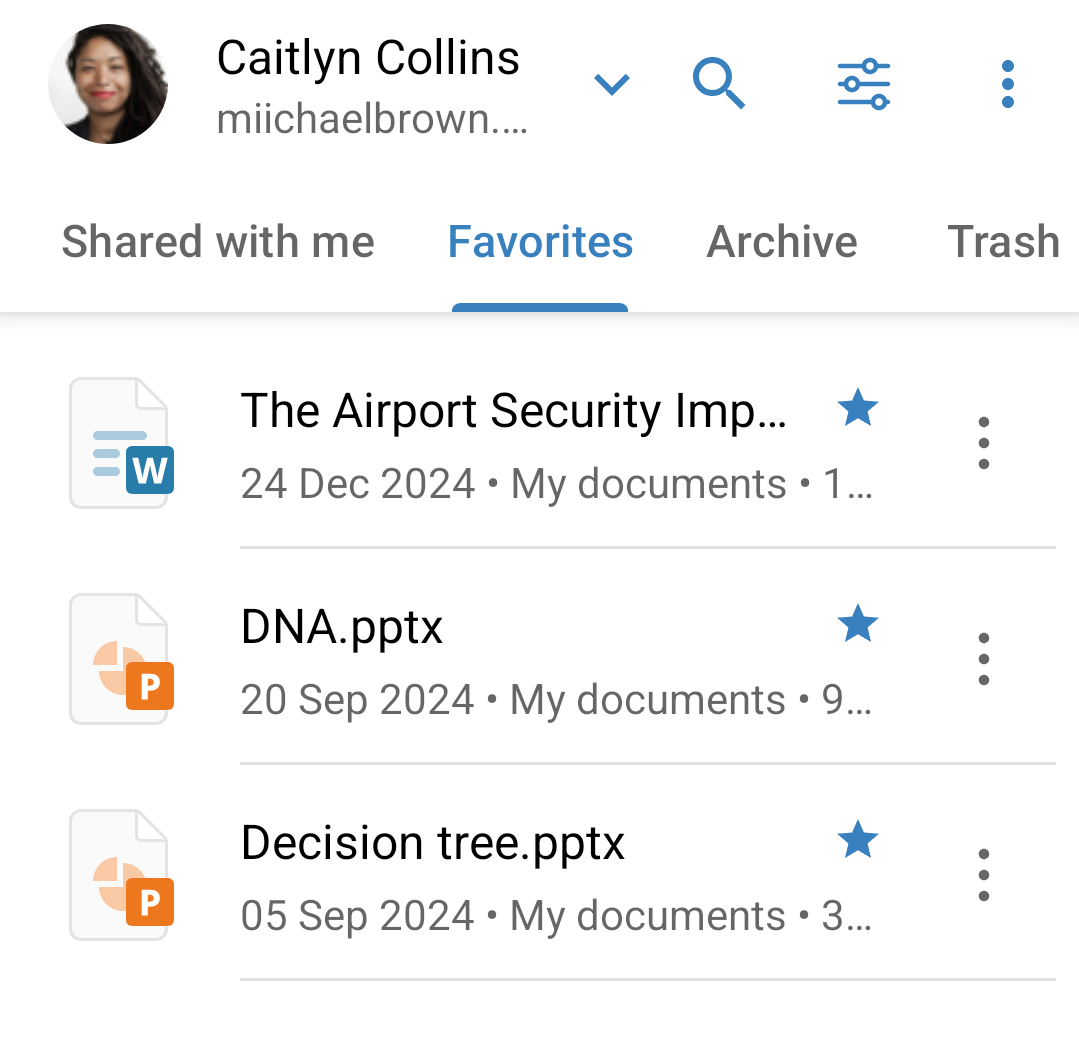Remove DNA.pptx from favorites
Image resolution: width=1079 pixels, height=1046 pixels.
[858, 624]
